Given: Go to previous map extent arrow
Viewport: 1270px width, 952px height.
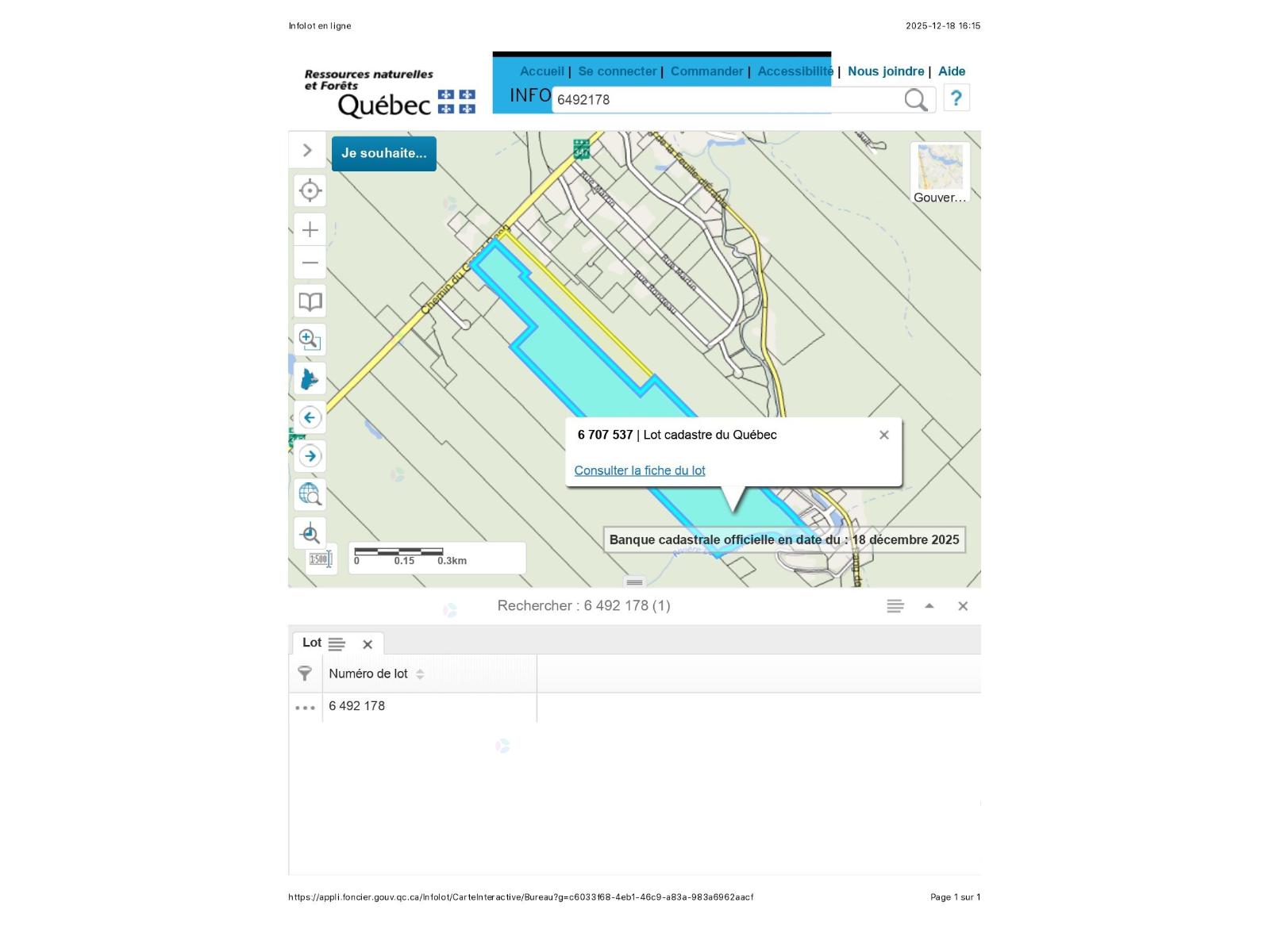Looking at the screenshot, I should click(x=310, y=417).
